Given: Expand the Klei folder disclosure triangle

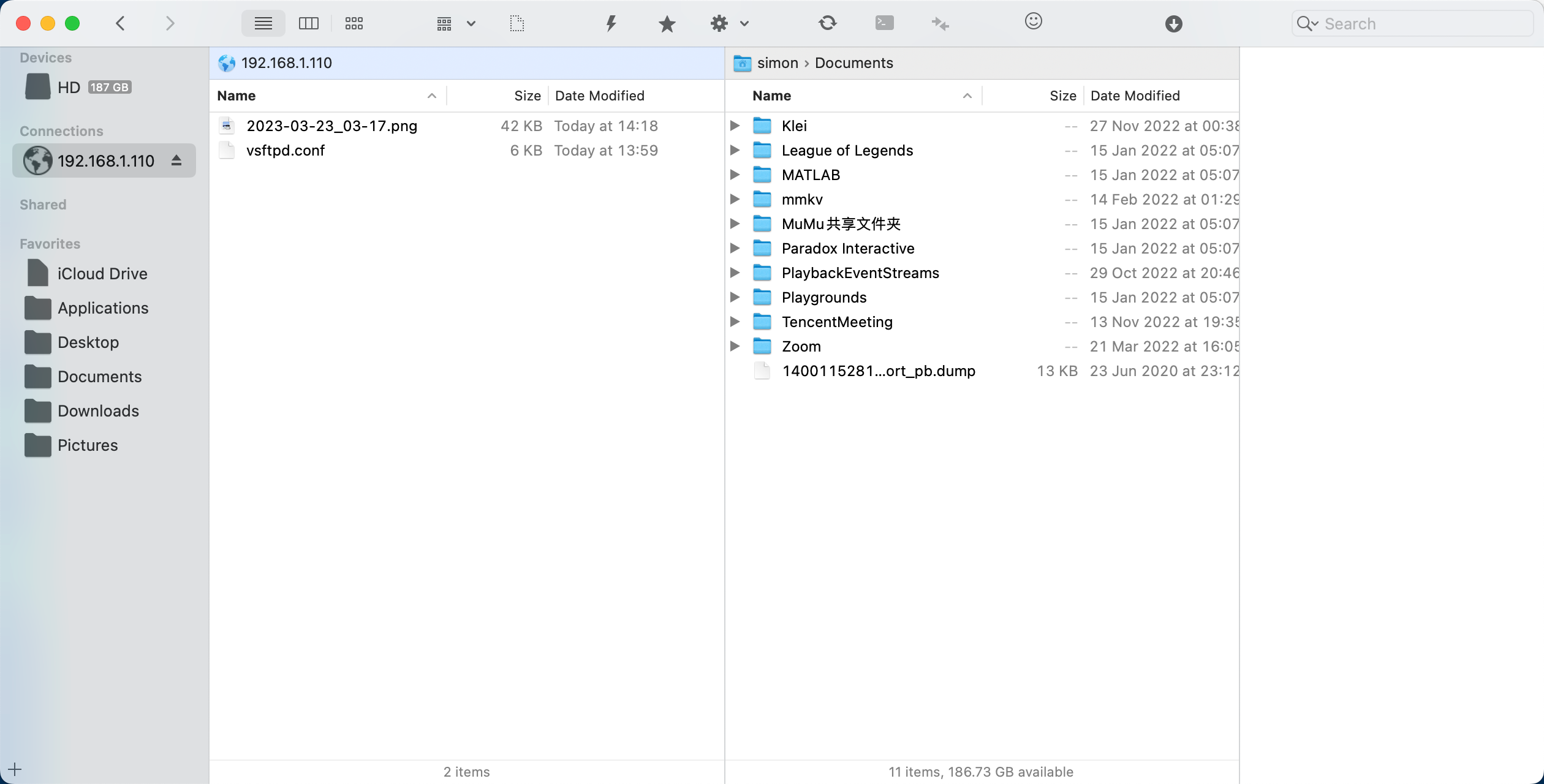Looking at the screenshot, I should 735,126.
